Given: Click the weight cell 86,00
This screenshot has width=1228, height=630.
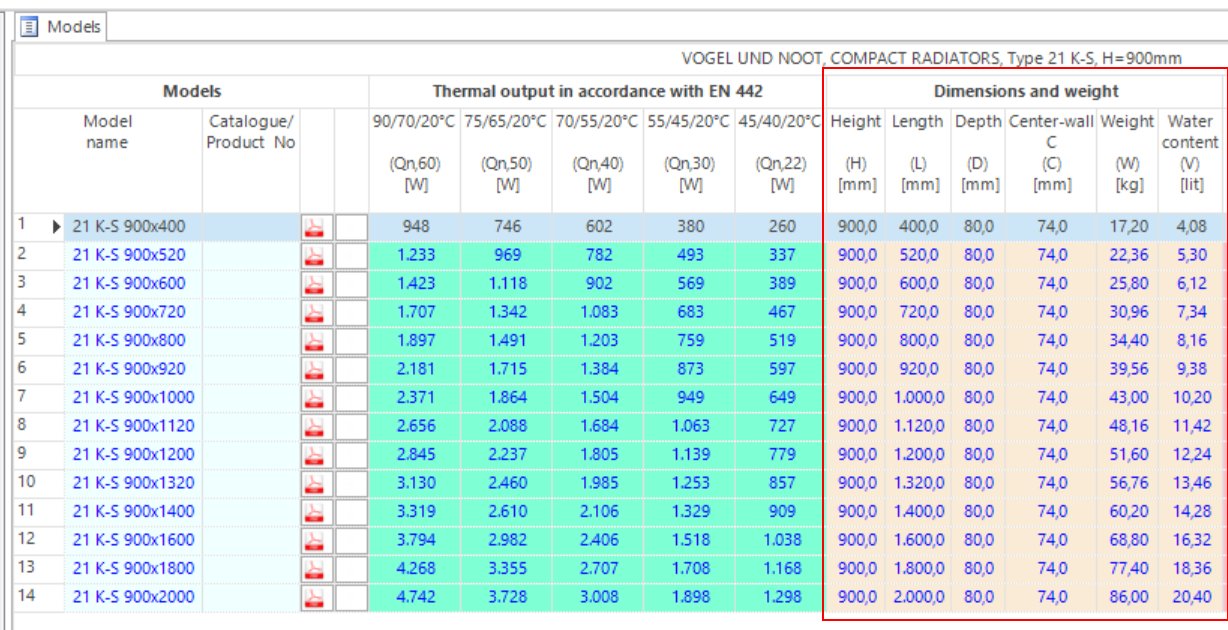Looking at the screenshot, I should tap(1127, 597).
